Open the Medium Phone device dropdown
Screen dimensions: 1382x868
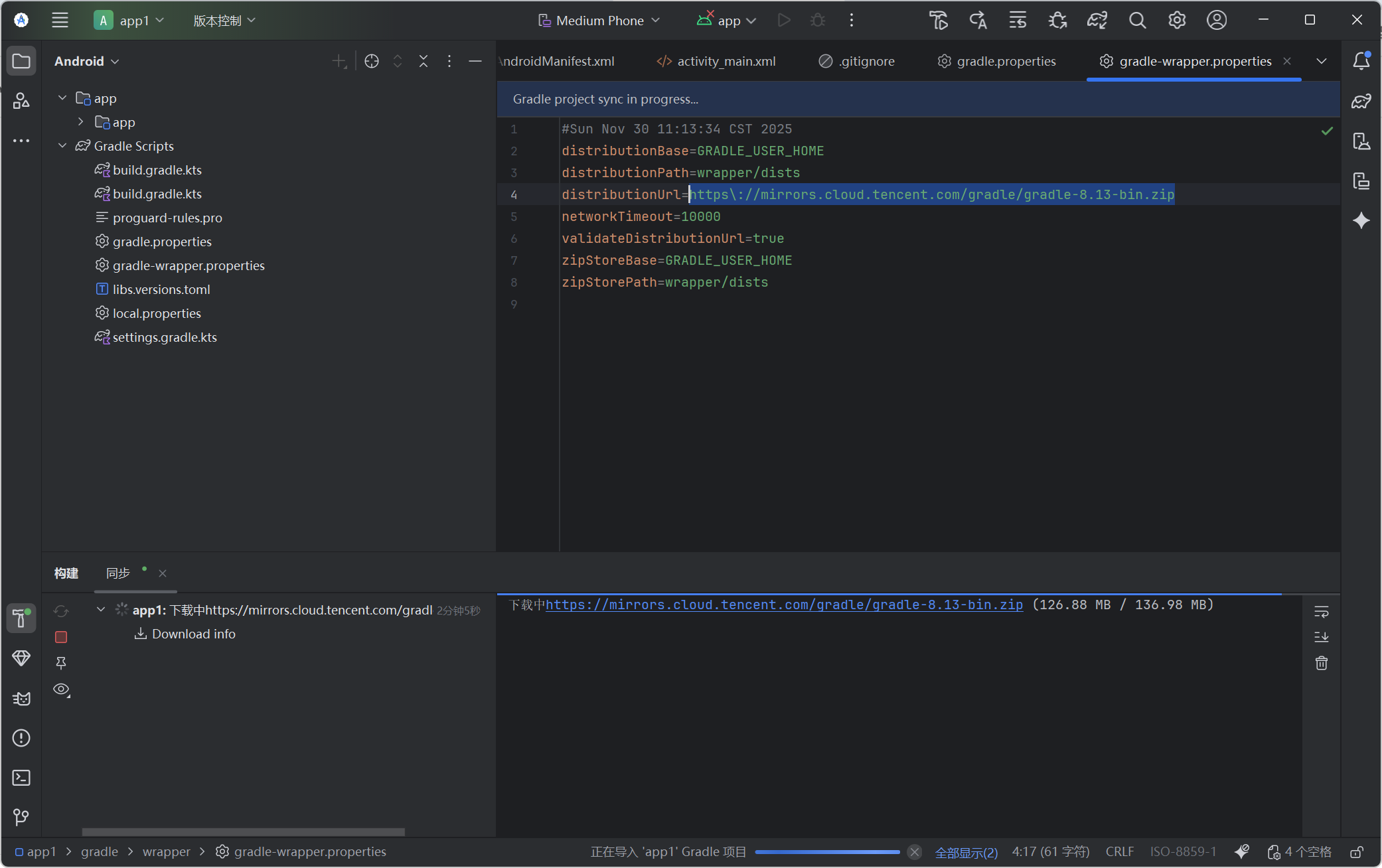[598, 20]
